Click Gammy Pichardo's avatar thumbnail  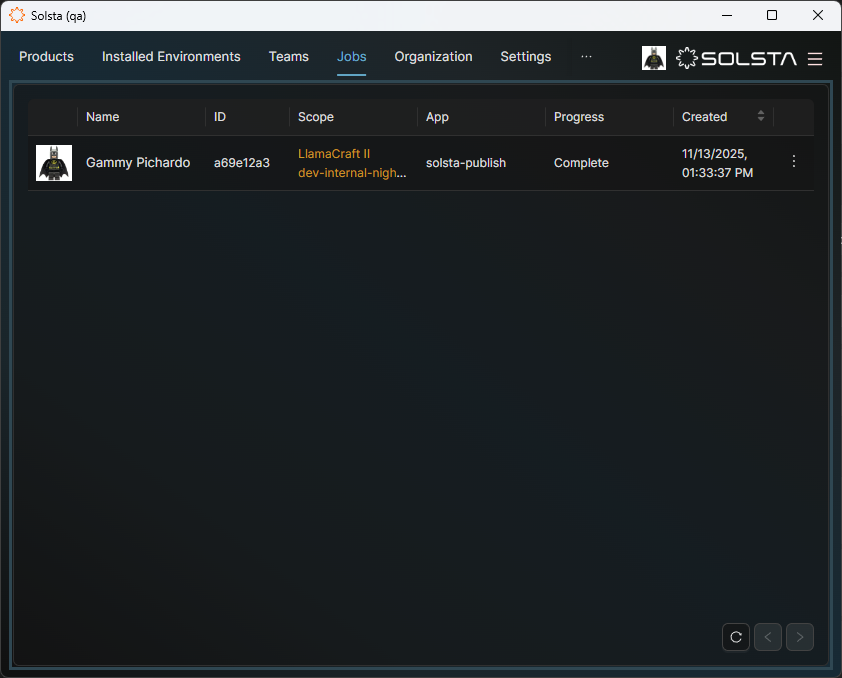click(54, 163)
